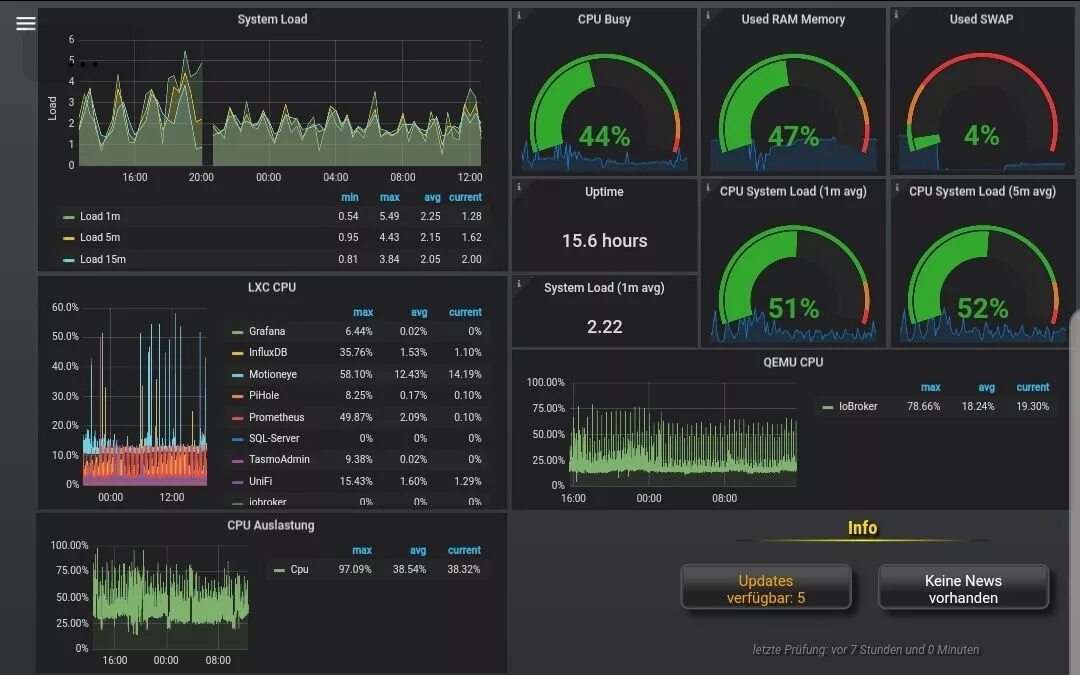Open the System Load panel title menu

click(x=272, y=18)
